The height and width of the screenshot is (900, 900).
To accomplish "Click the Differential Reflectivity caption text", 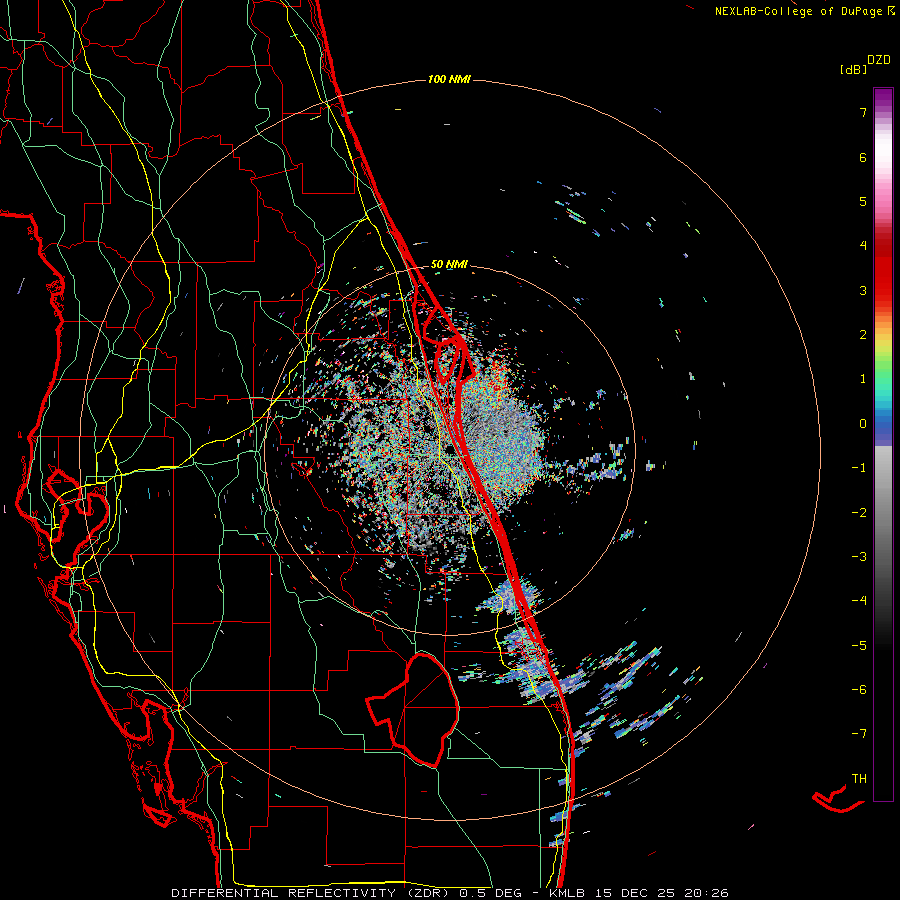I will click(x=449, y=893).
